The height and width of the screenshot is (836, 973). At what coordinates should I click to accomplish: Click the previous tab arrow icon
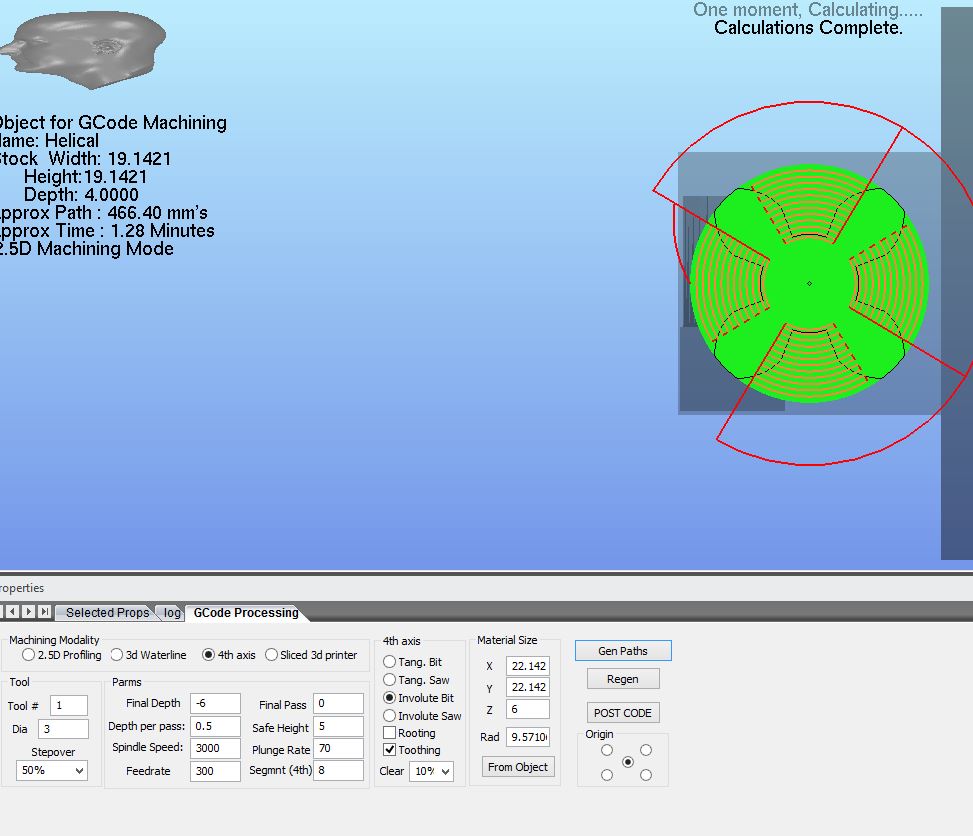tap(12, 612)
